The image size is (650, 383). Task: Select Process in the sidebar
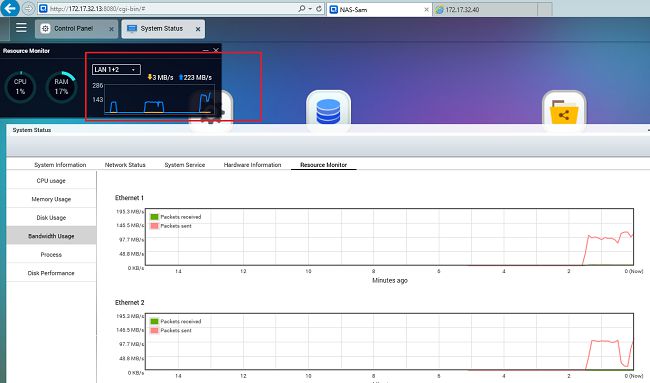(x=51, y=255)
